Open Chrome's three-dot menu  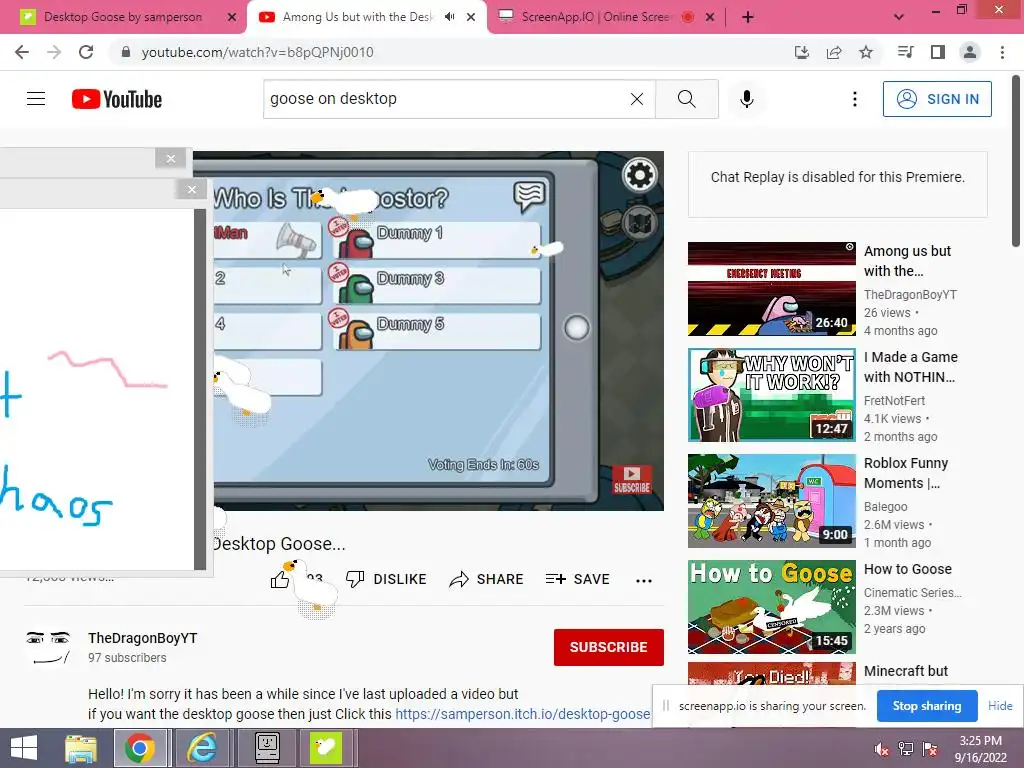(1002, 52)
